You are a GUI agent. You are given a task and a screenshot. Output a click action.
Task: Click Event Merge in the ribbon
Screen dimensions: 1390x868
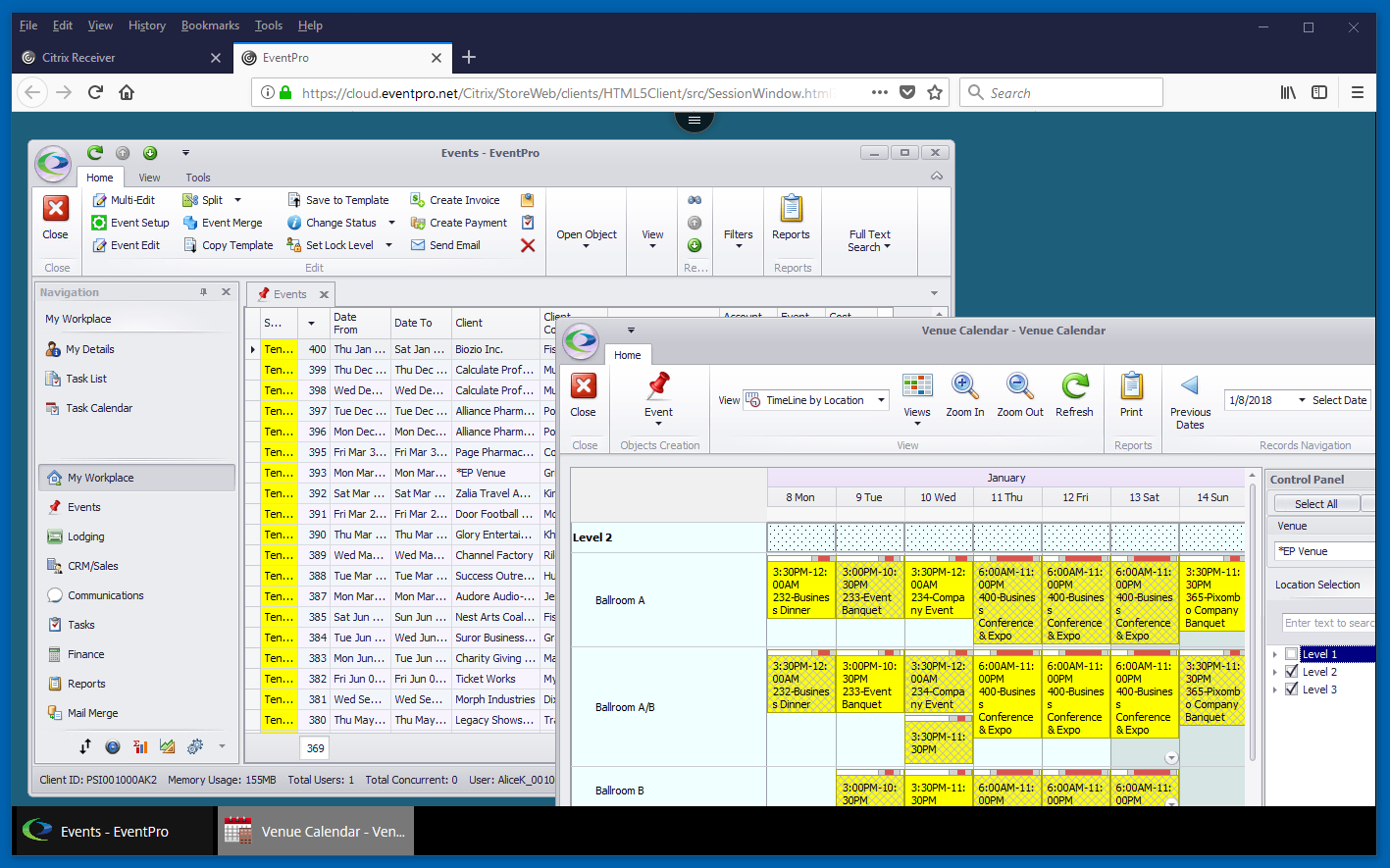point(223,223)
